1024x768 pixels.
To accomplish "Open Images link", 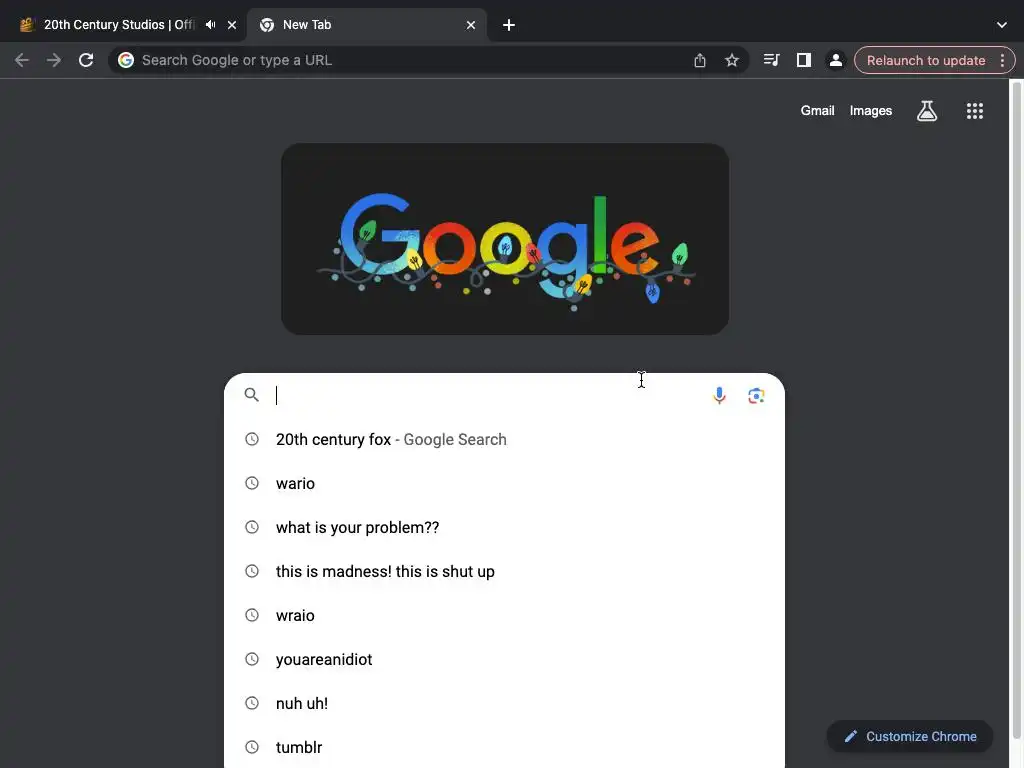I will (x=871, y=111).
